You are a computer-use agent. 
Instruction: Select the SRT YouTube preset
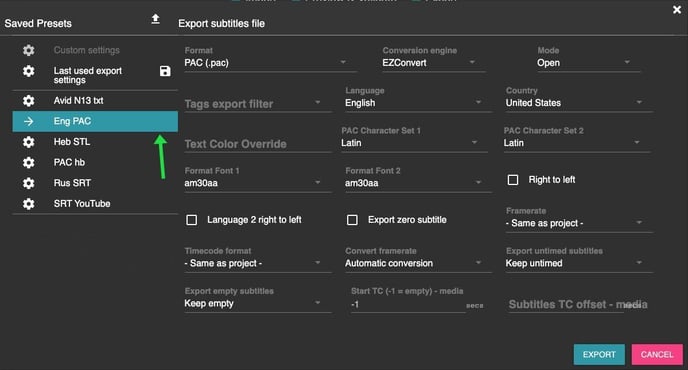pyautogui.click(x=95, y=204)
